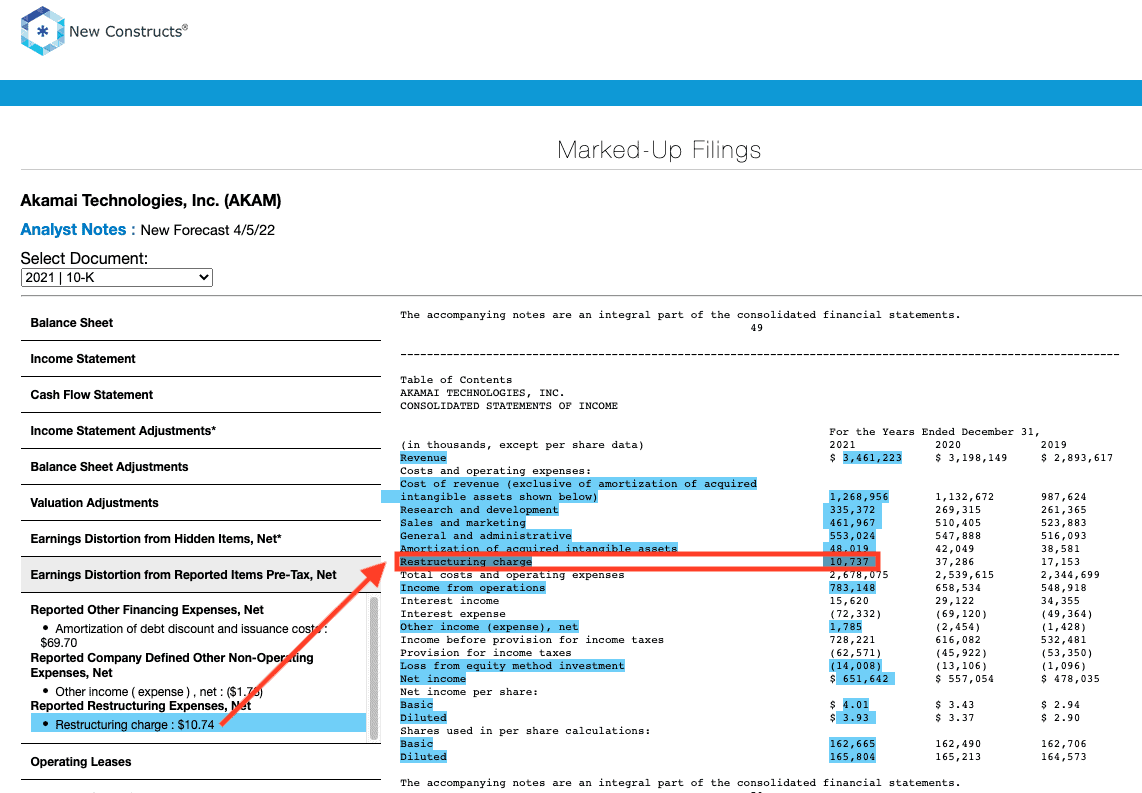This screenshot has height=793, width=1142.
Task: Click highlighted Revenue line item
Action: [423, 458]
